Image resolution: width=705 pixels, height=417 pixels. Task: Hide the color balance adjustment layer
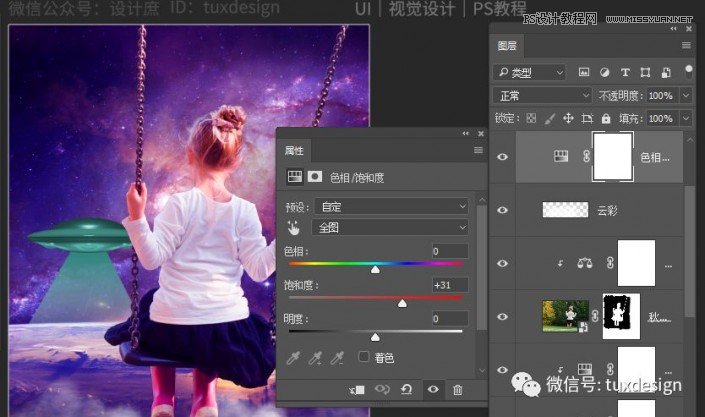pyautogui.click(x=503, y=263)
